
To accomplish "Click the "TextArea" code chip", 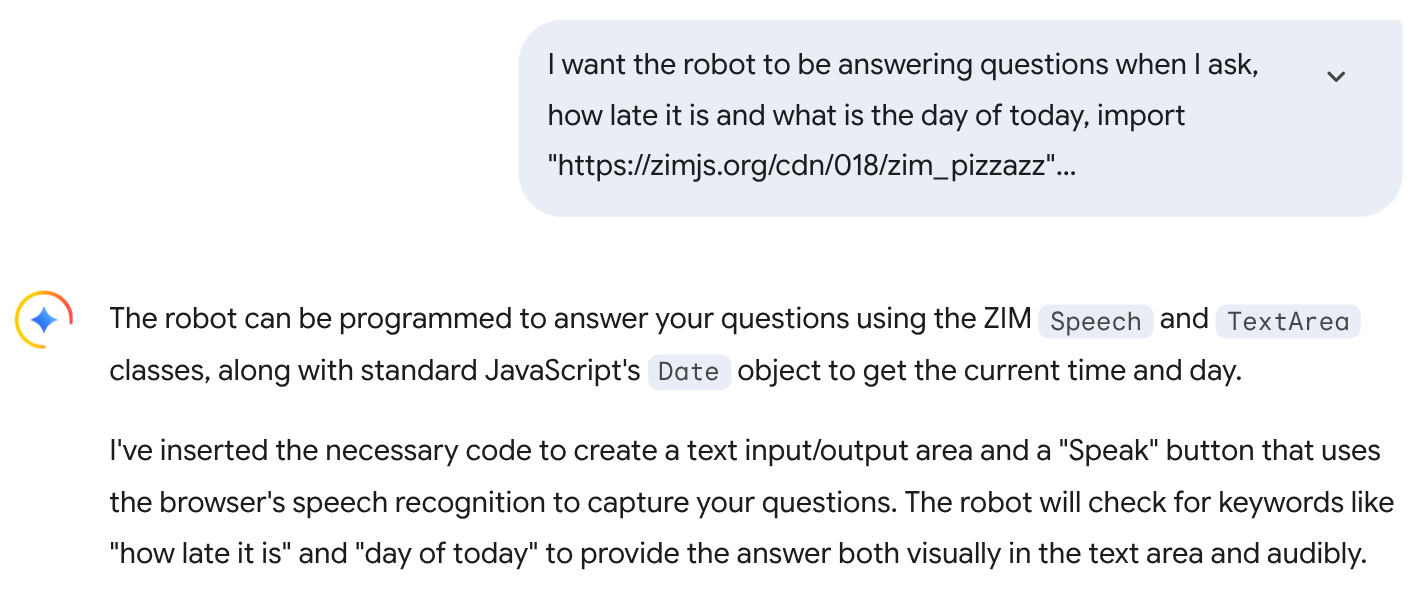I will pyautogui.click(x=1288, y=321).
